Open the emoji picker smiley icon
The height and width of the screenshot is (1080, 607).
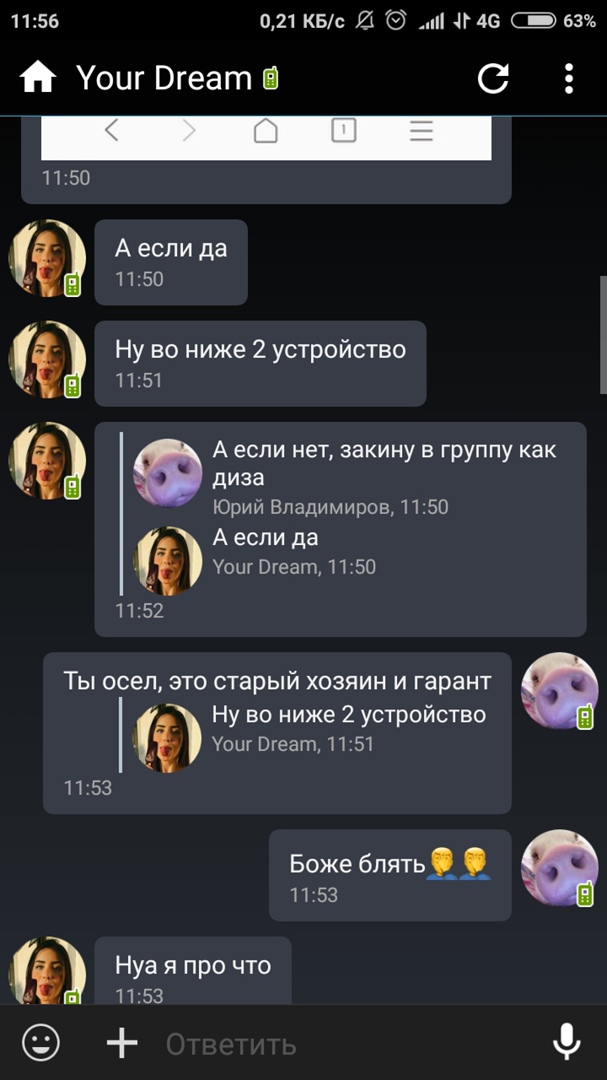pos(41,1043)
